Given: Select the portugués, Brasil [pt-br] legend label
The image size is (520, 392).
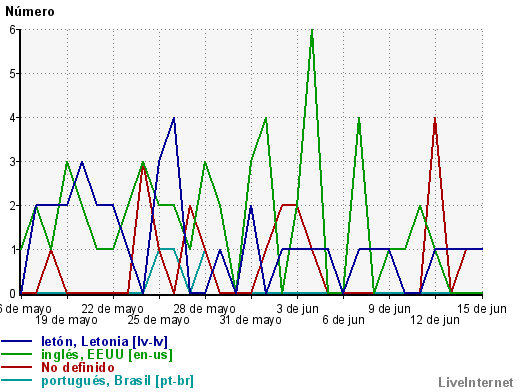Looking at the screenshot, I should (x=117, y=381).
